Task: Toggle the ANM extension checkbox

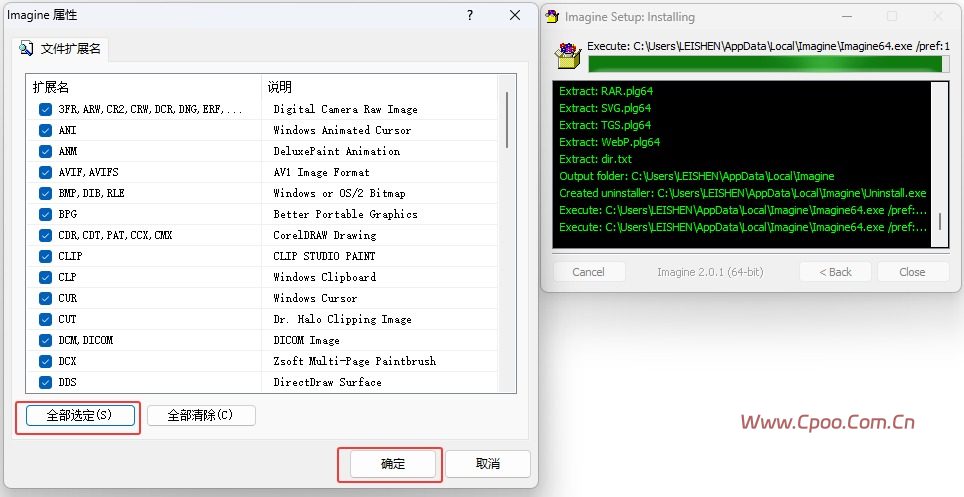Action: coord(45,151)
